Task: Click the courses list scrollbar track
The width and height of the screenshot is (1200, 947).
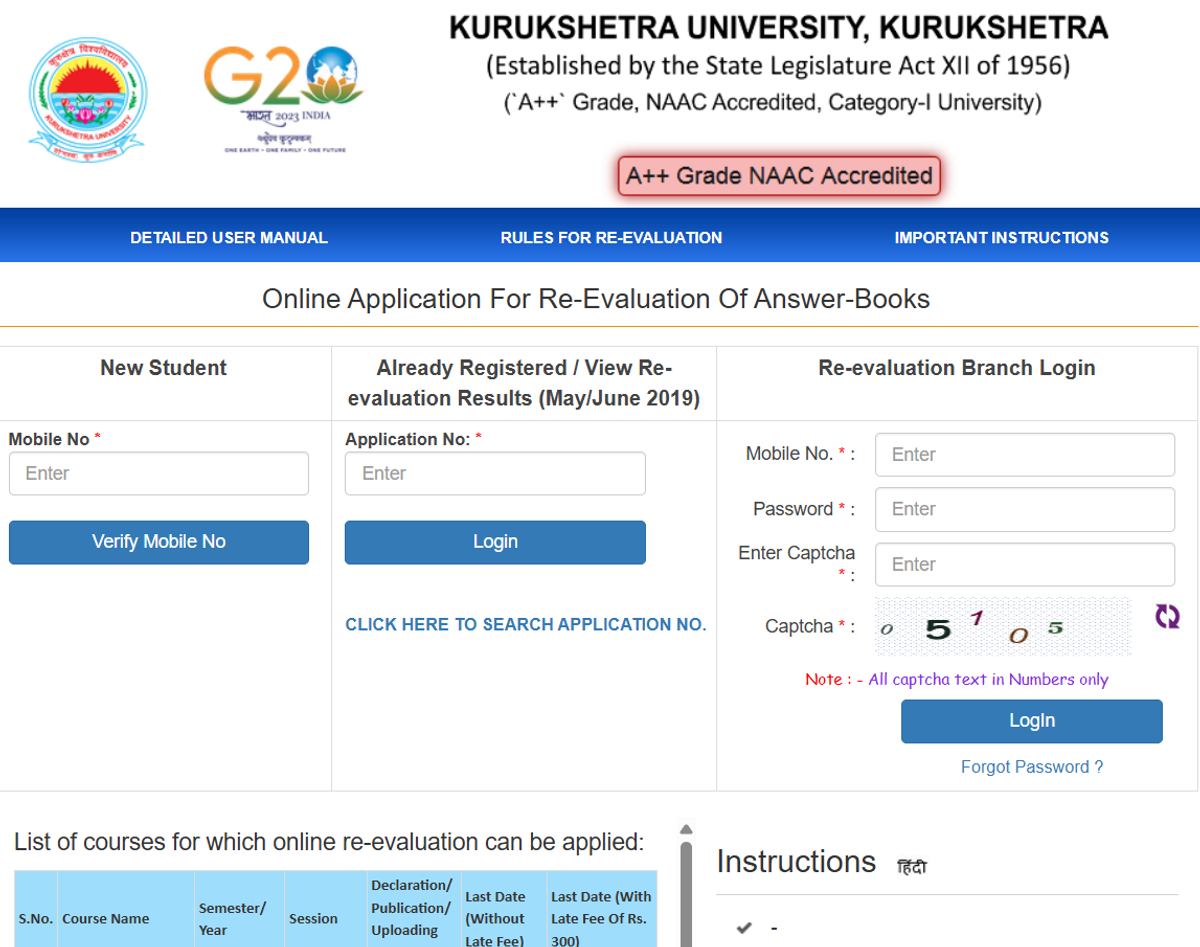Action: click(x=686, y=893)
